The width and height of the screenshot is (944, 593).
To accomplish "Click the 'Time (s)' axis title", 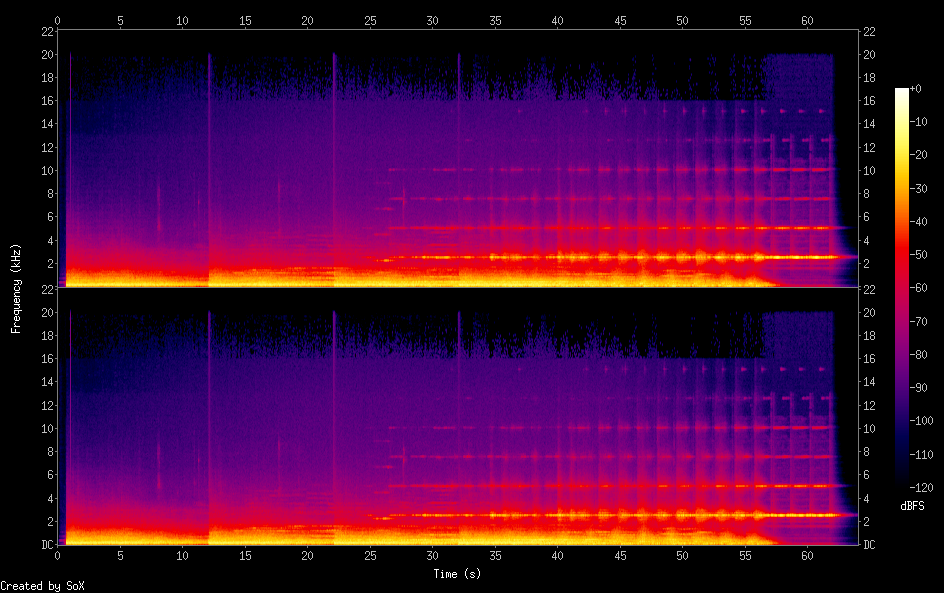I will (x=457, y=574).
